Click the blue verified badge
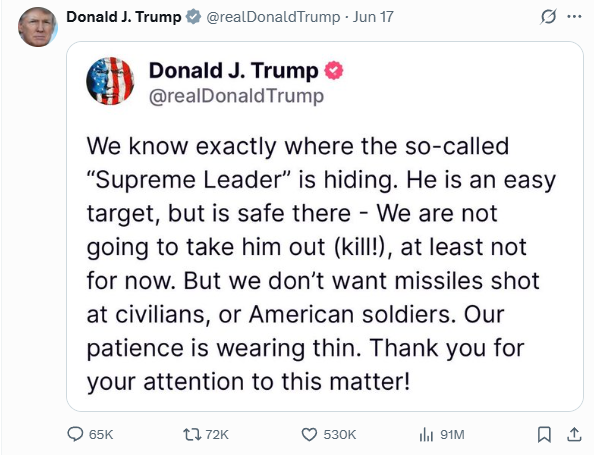 [x=194, y=17]
